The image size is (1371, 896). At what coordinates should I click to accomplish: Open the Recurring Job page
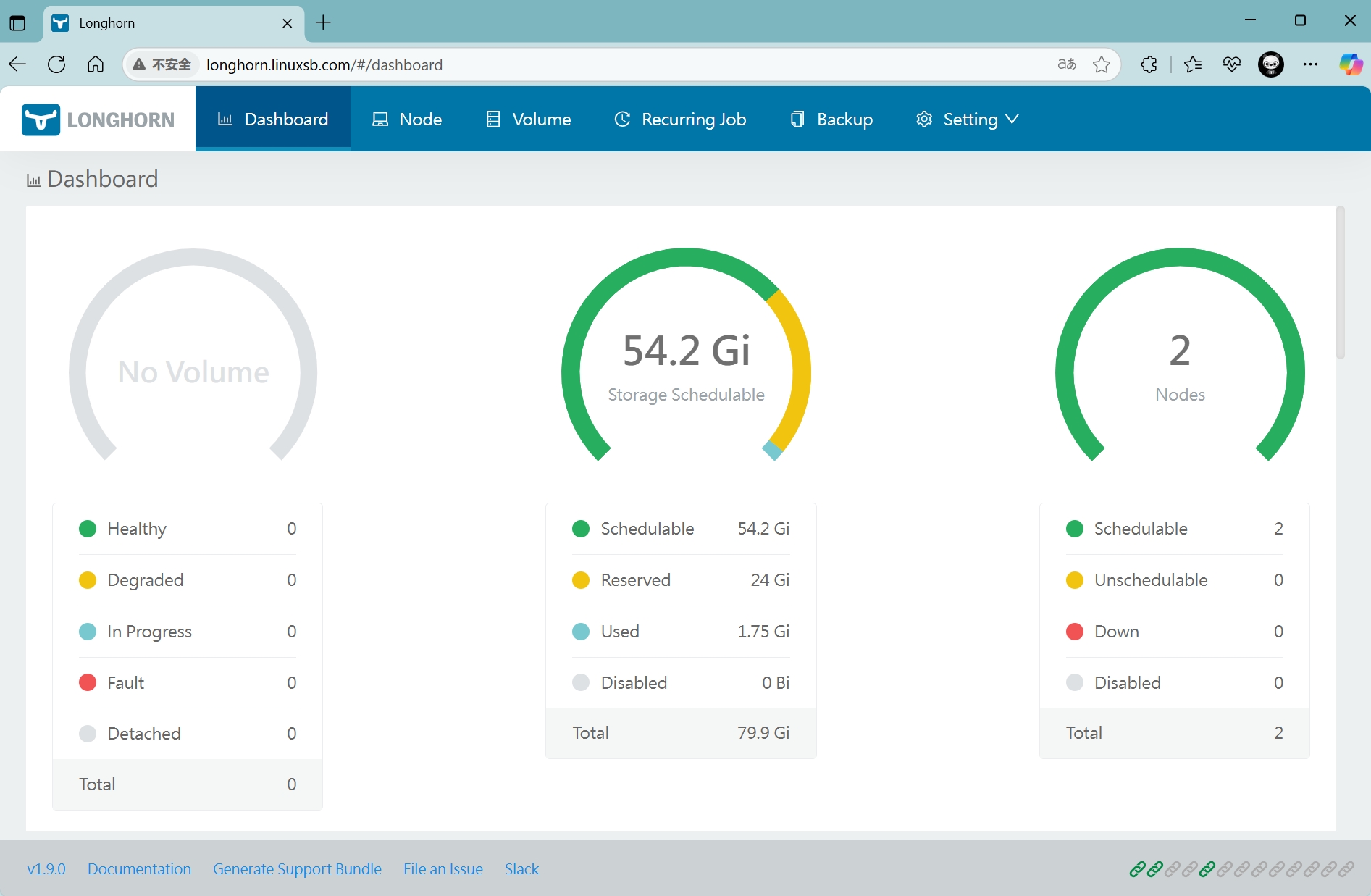(681, 120)
